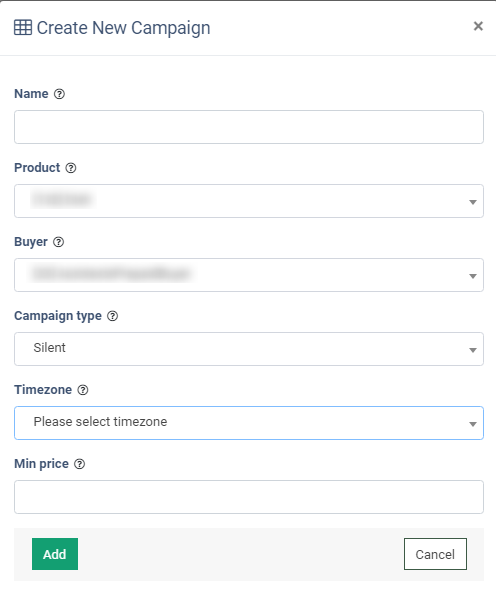Click the grid icon beside Create New Campaign
Screen dimensions: 496x591
pyautogui.click(x=23, y=28)
